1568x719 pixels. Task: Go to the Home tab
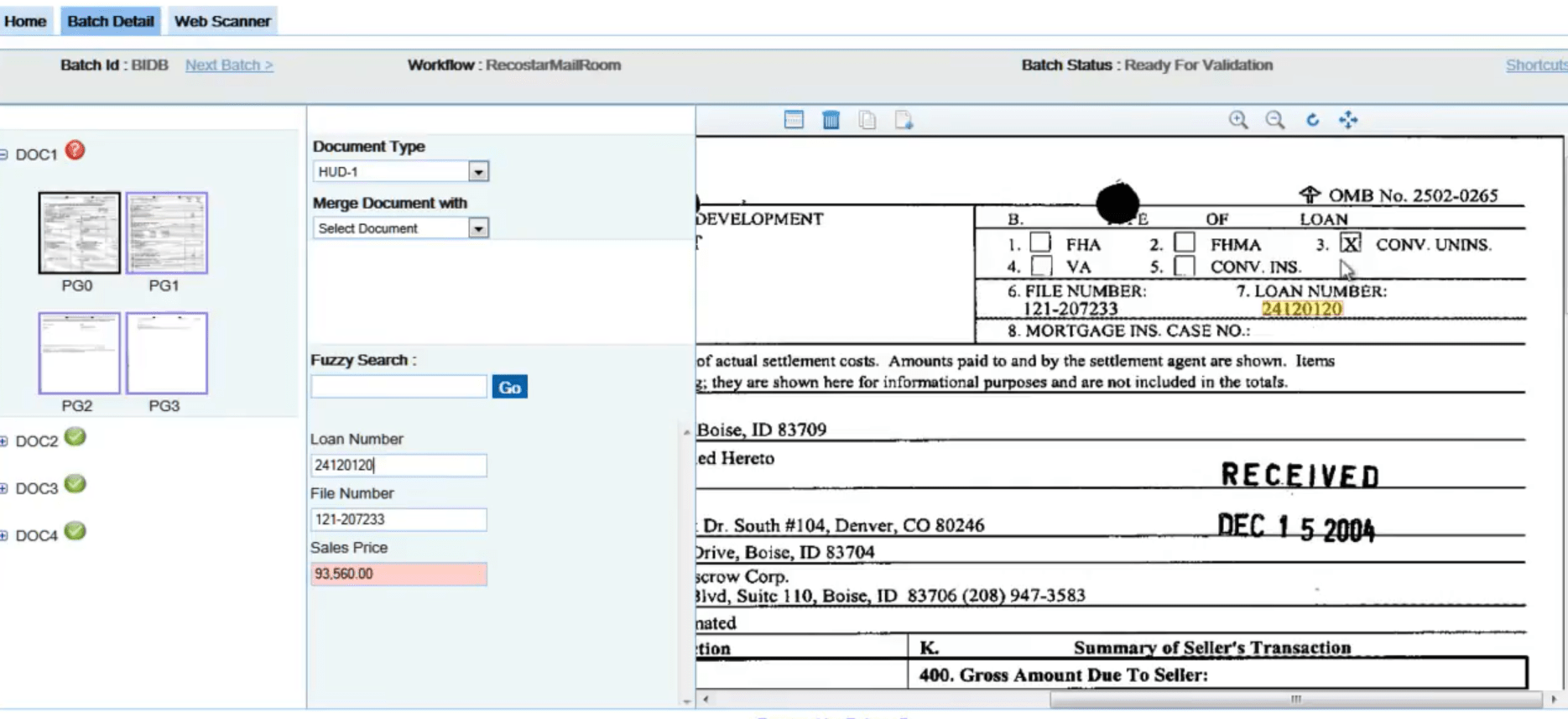(25, 21)
